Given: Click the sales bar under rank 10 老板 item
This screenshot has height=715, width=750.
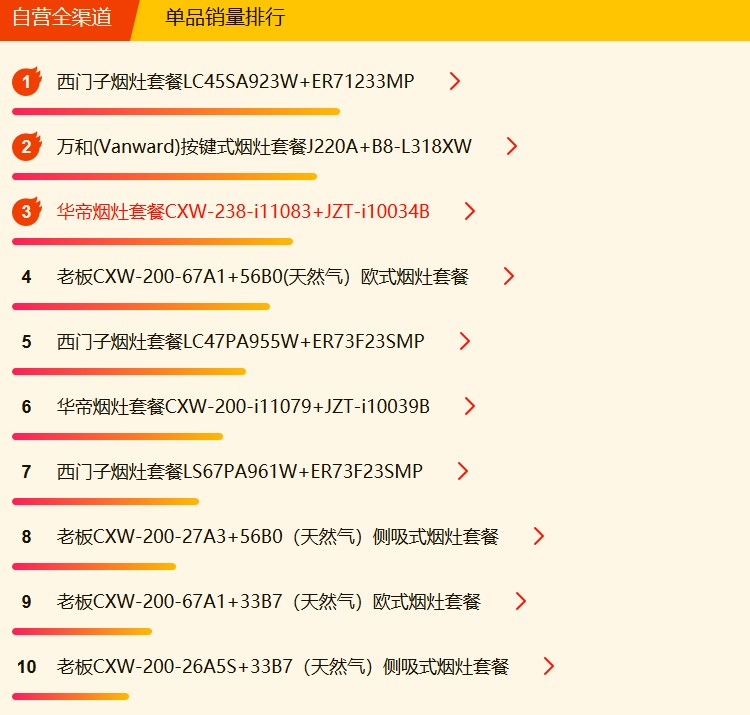Looking at the screenshot, I should [70, 697].
